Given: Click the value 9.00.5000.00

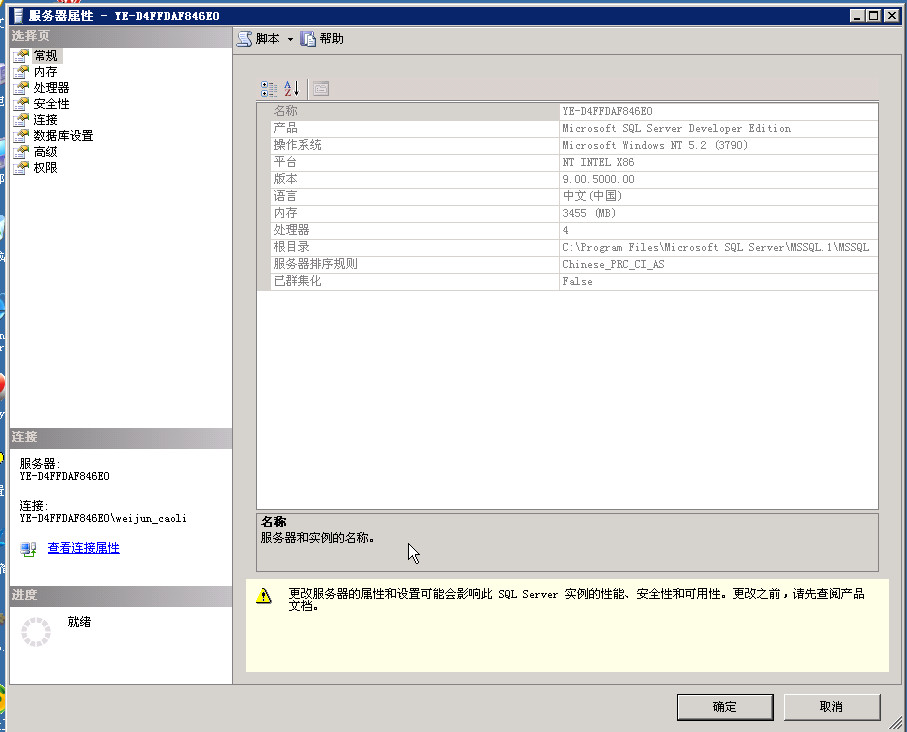Looking at the screenshot, I should click(x=598, y=179).
